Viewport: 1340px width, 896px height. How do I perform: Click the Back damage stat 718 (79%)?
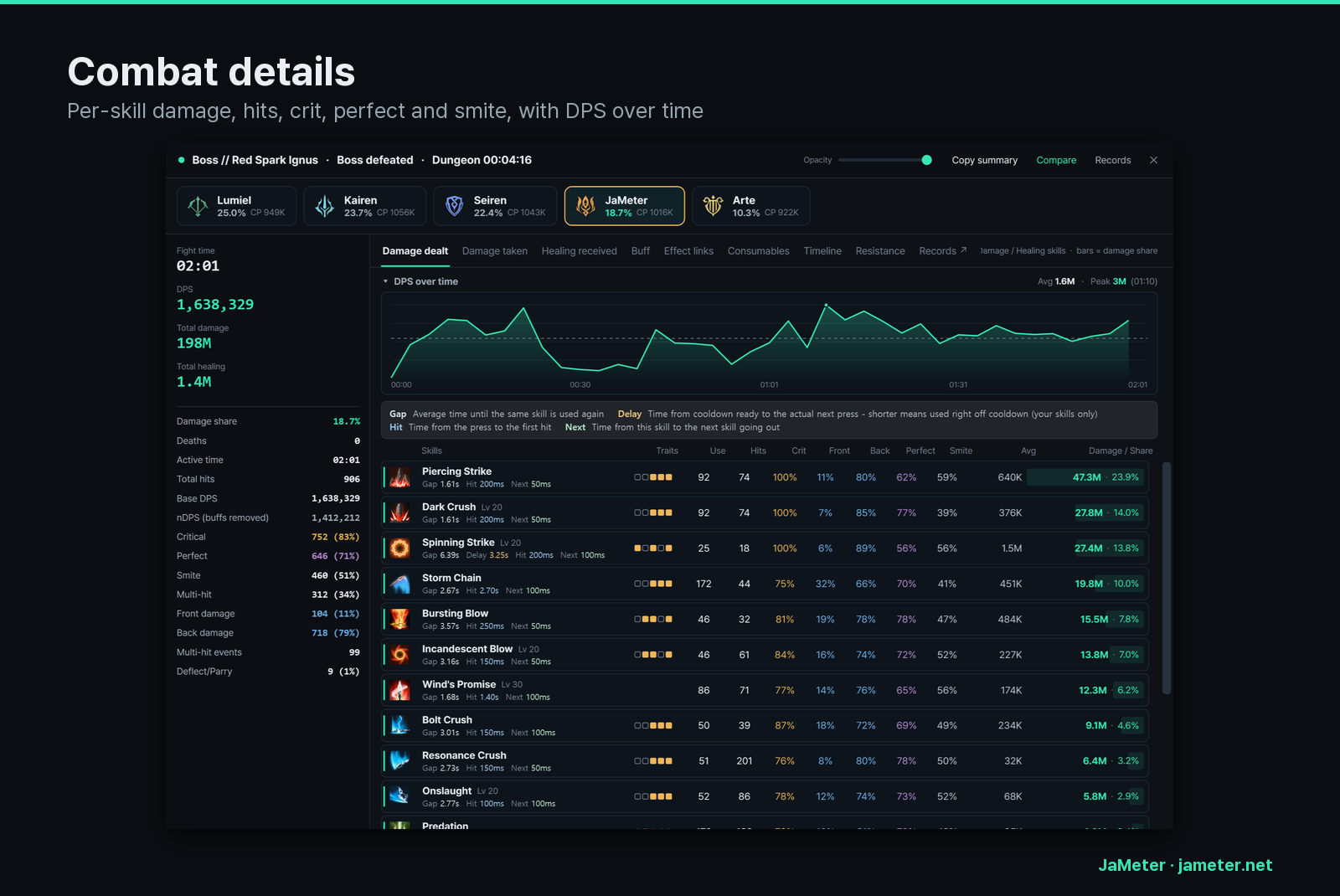coord(335,633)
